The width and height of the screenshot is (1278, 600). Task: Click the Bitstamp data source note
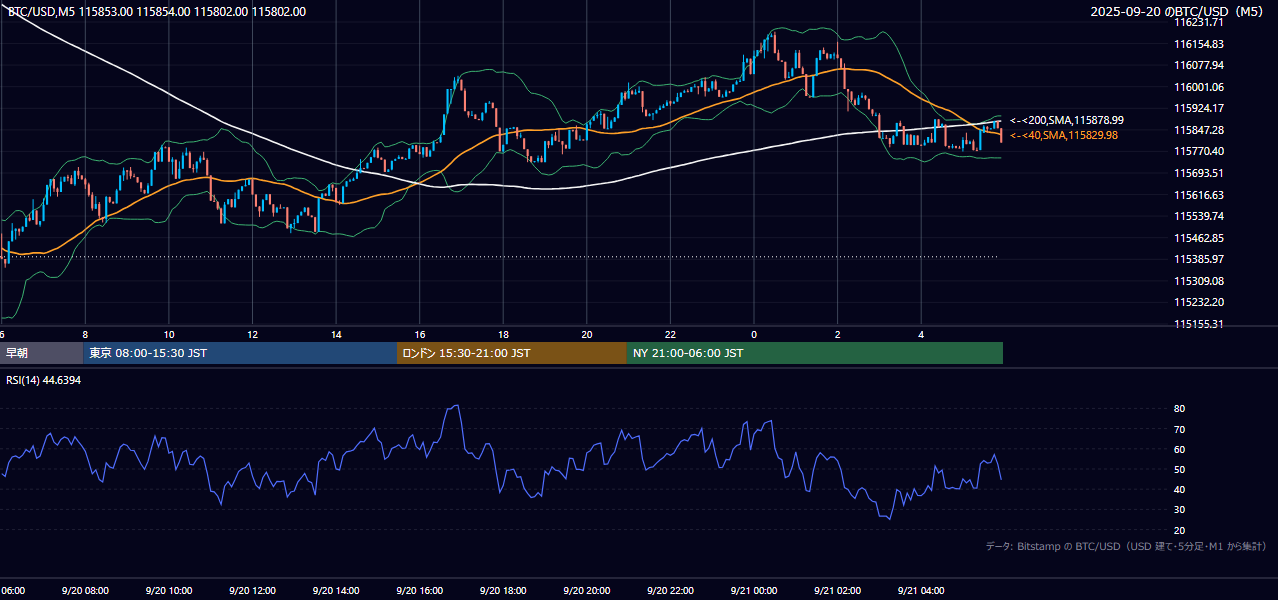1126,546
